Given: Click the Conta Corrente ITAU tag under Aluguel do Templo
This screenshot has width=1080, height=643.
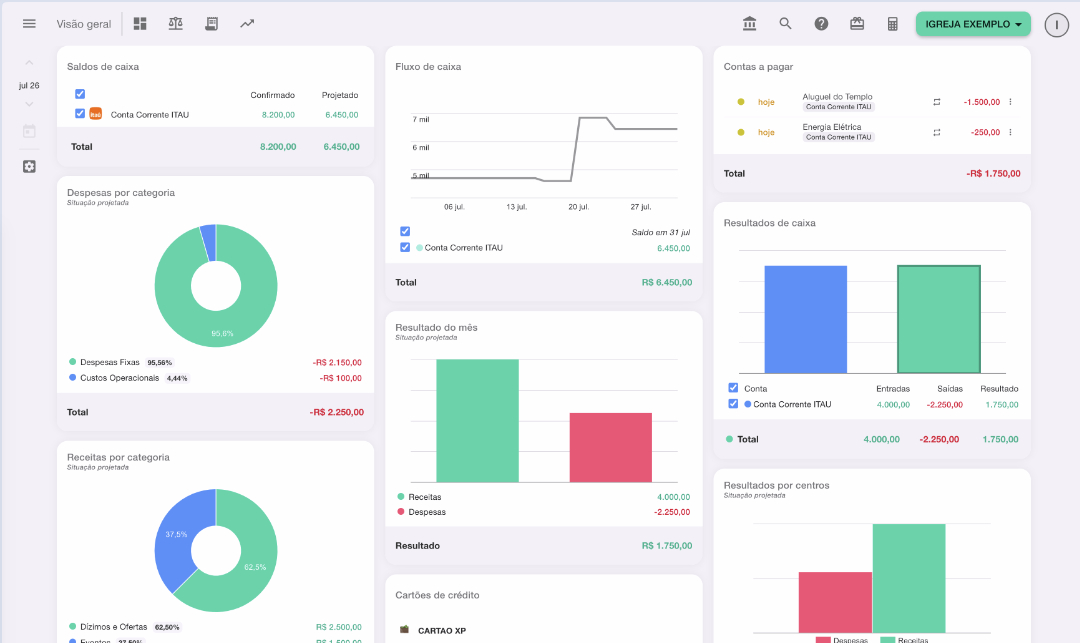Looking at the screenshot, I should (838, 107).
